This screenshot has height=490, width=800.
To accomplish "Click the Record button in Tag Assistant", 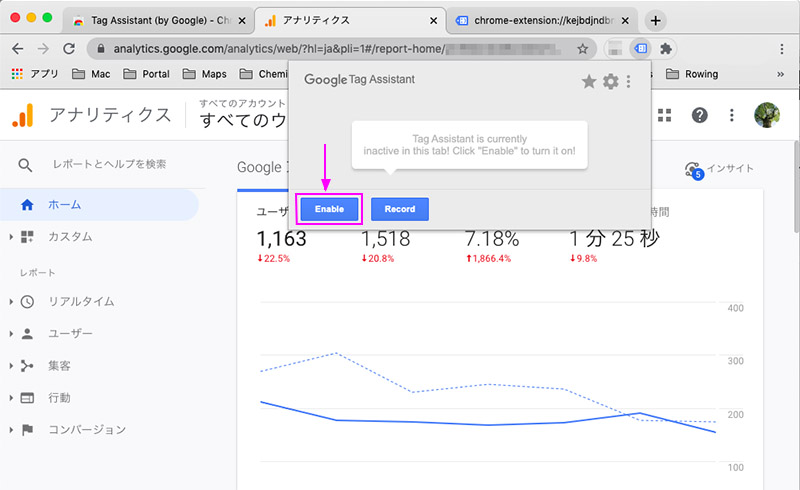I will (399, 209).
